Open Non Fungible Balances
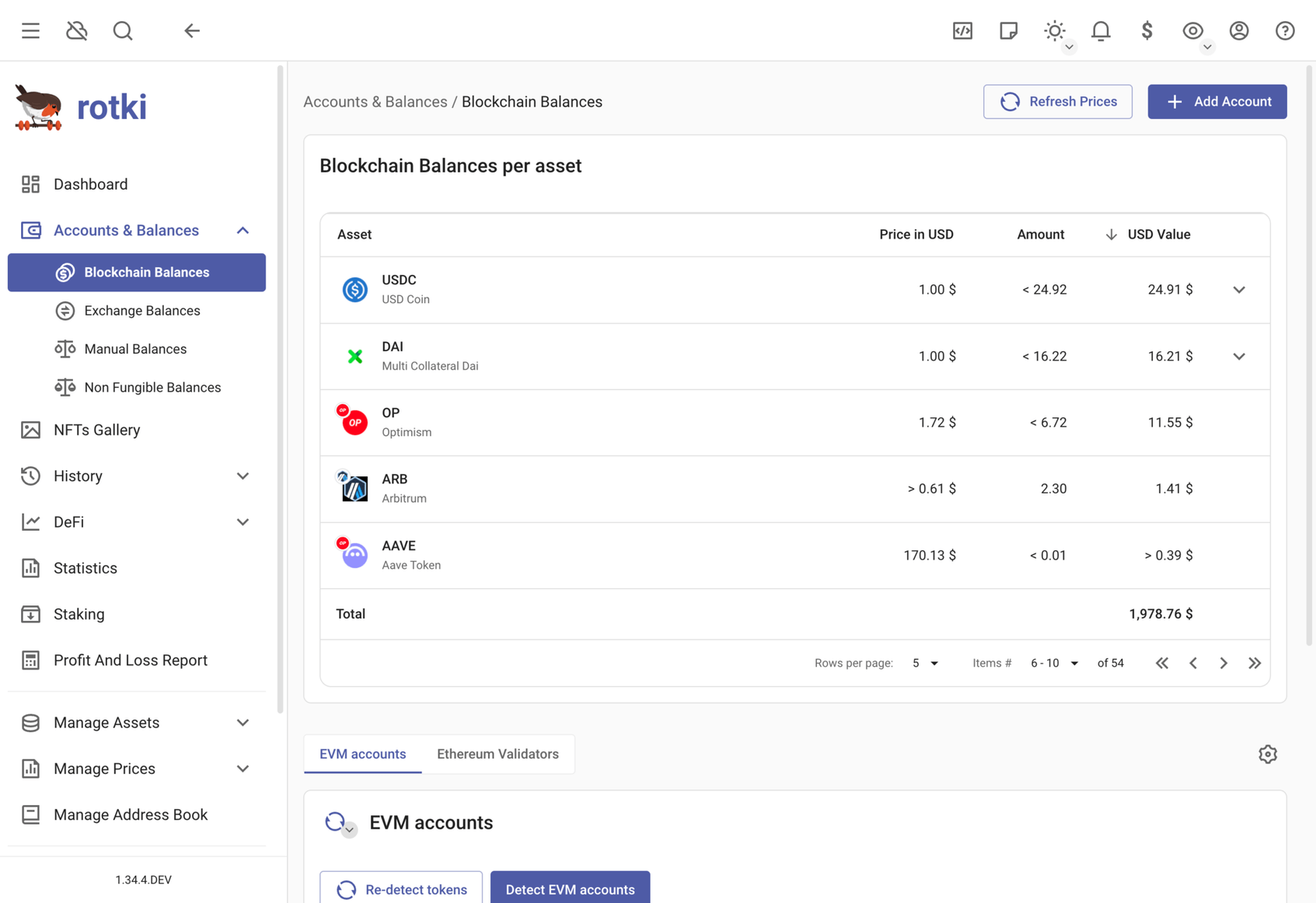The image size is (1316, 903). point(137,387)
